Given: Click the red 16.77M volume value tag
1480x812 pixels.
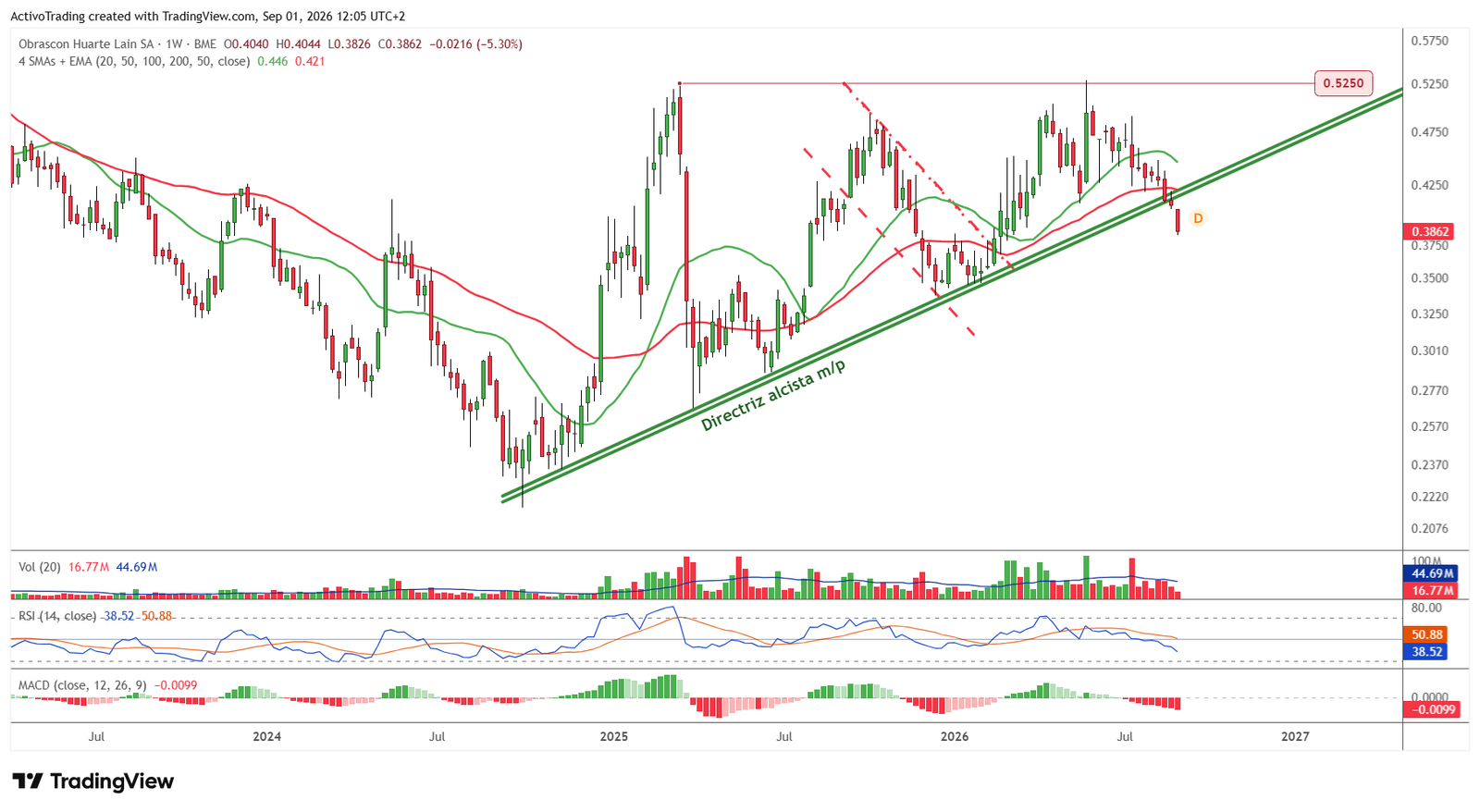Looking at the screenshot, I should (1431, 590).
